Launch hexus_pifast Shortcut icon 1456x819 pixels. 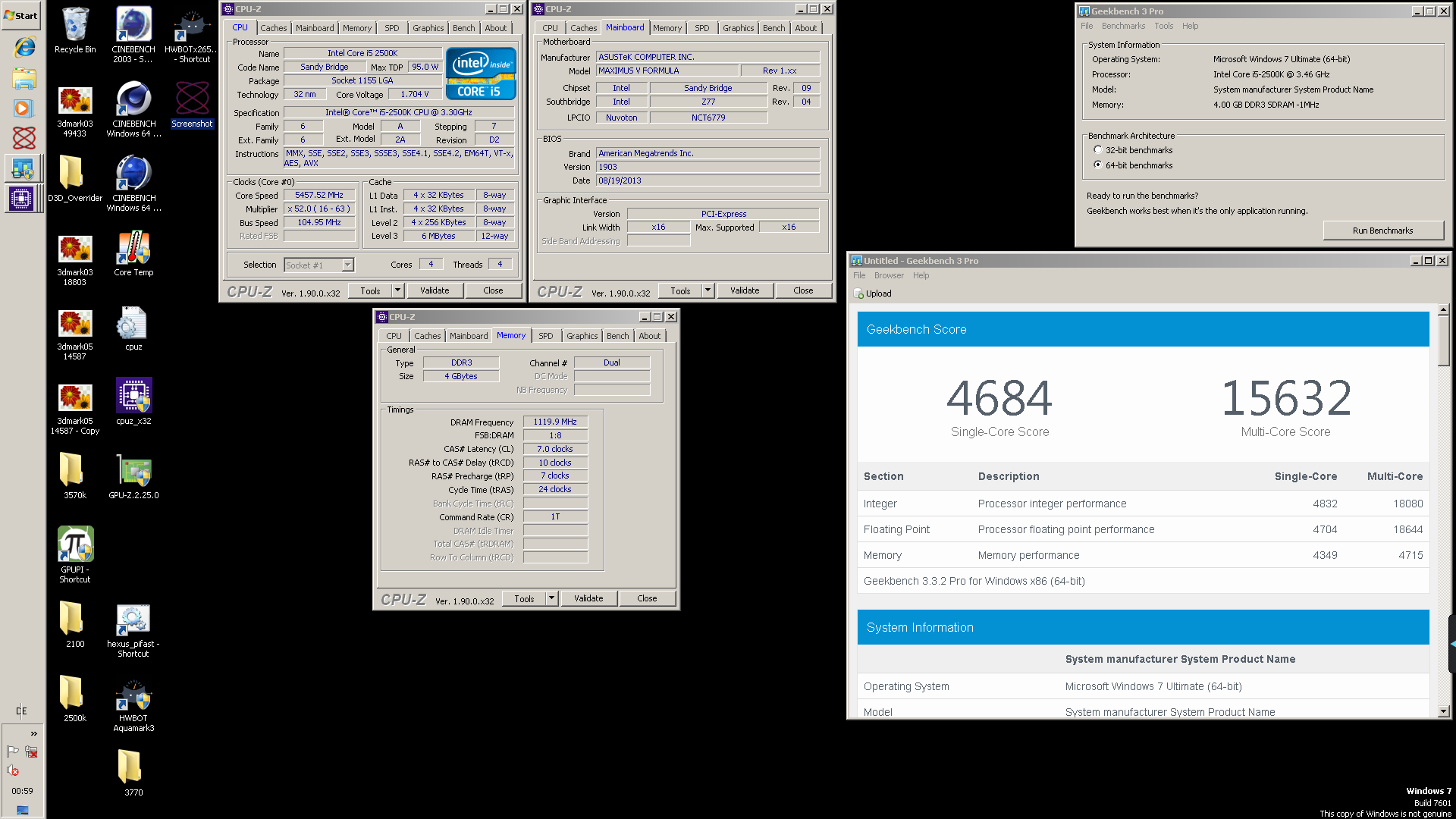point(133,631)
